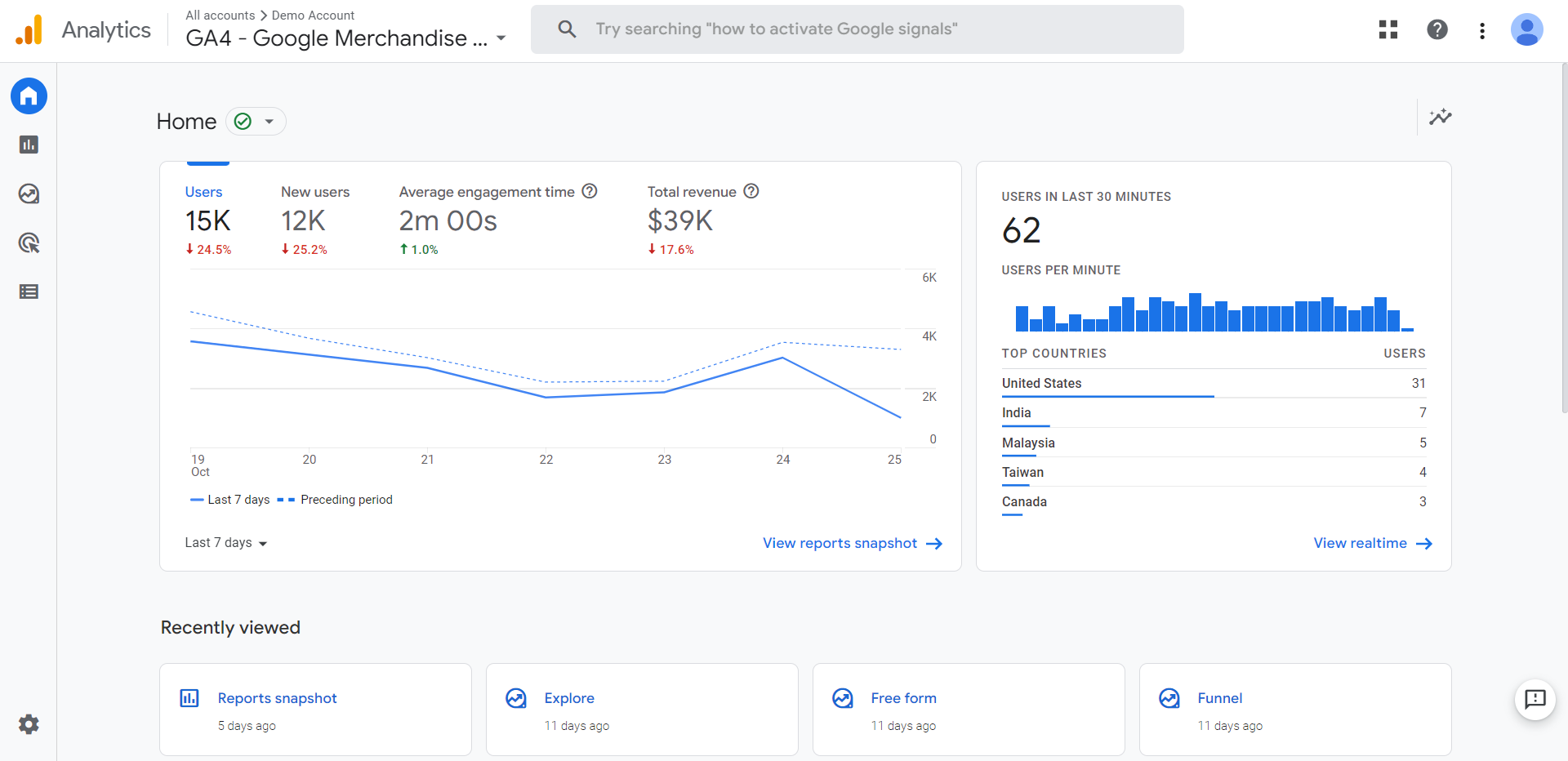
Task: Open the three-dot more options menu
Action: coord(1481,31)
